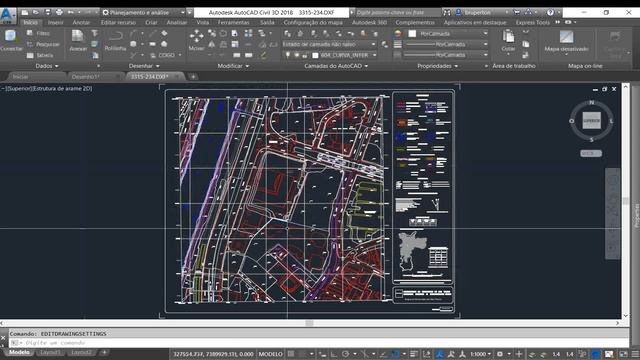Image resolution: width=640 pixels, height=360 pixels.
Task: Click the Conectar data button
Action: click(x=11, y=41)
